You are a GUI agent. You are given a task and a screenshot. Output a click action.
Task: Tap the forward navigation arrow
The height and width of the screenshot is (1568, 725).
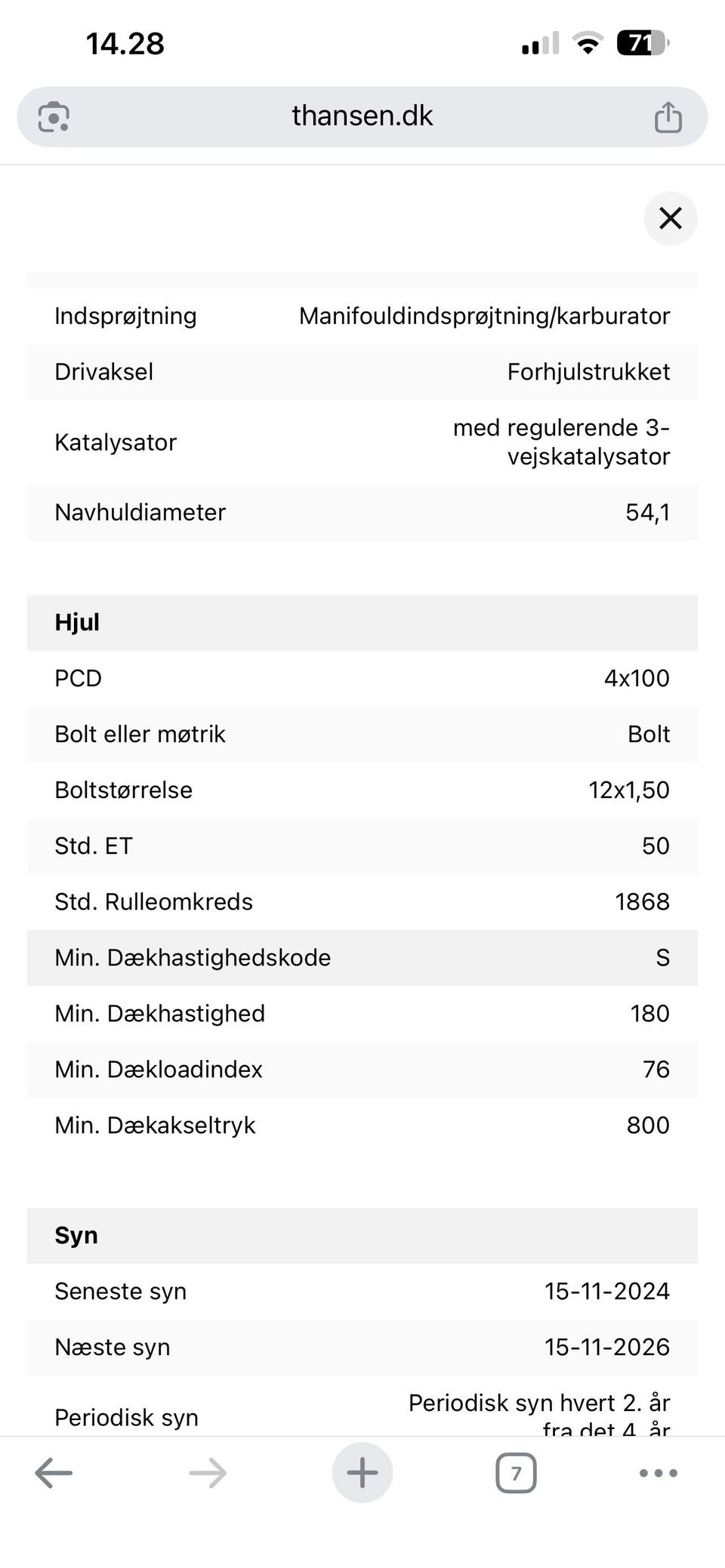(x=208, y=1472)
